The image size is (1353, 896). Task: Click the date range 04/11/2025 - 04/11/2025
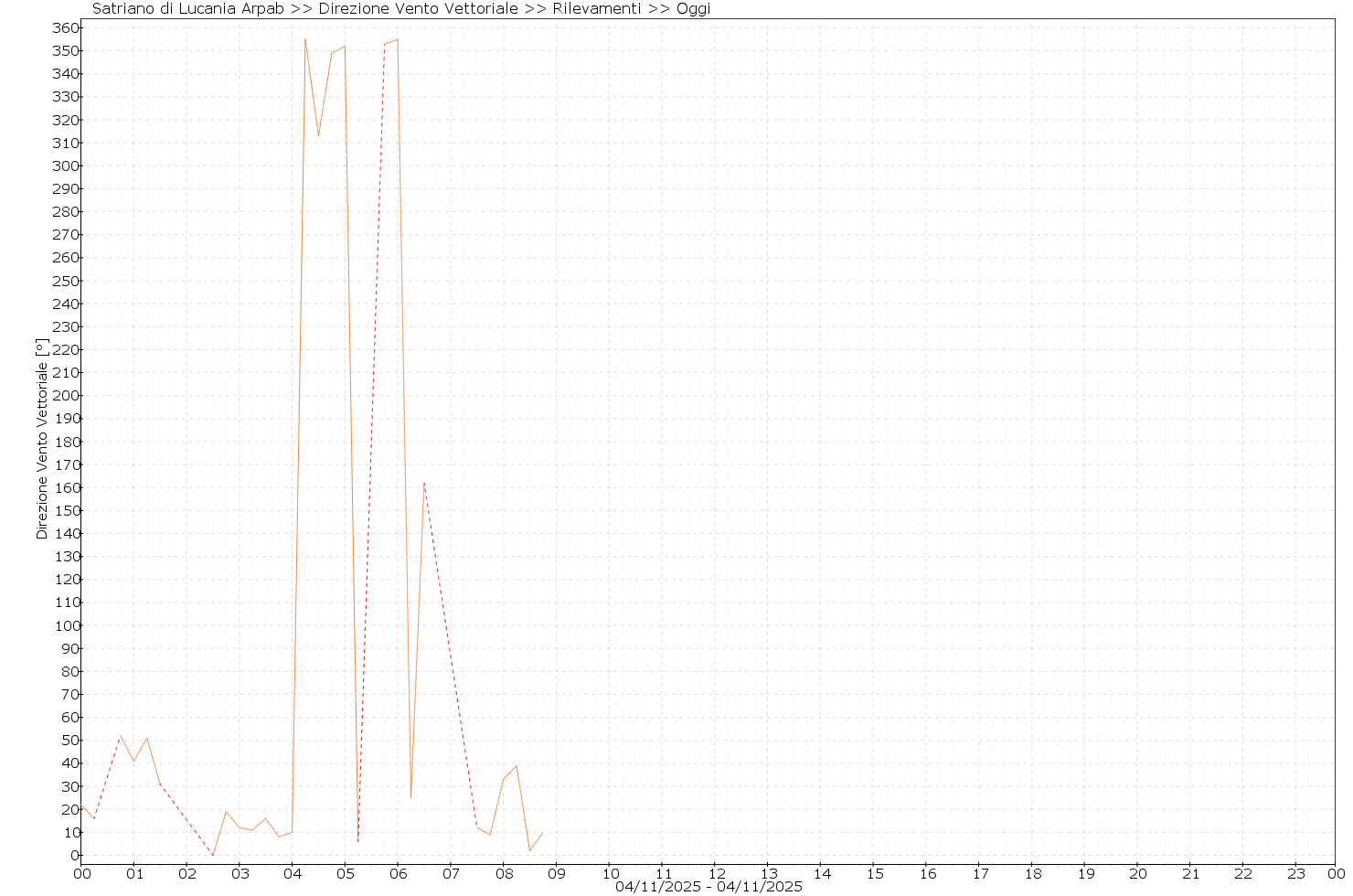point(708,887)
